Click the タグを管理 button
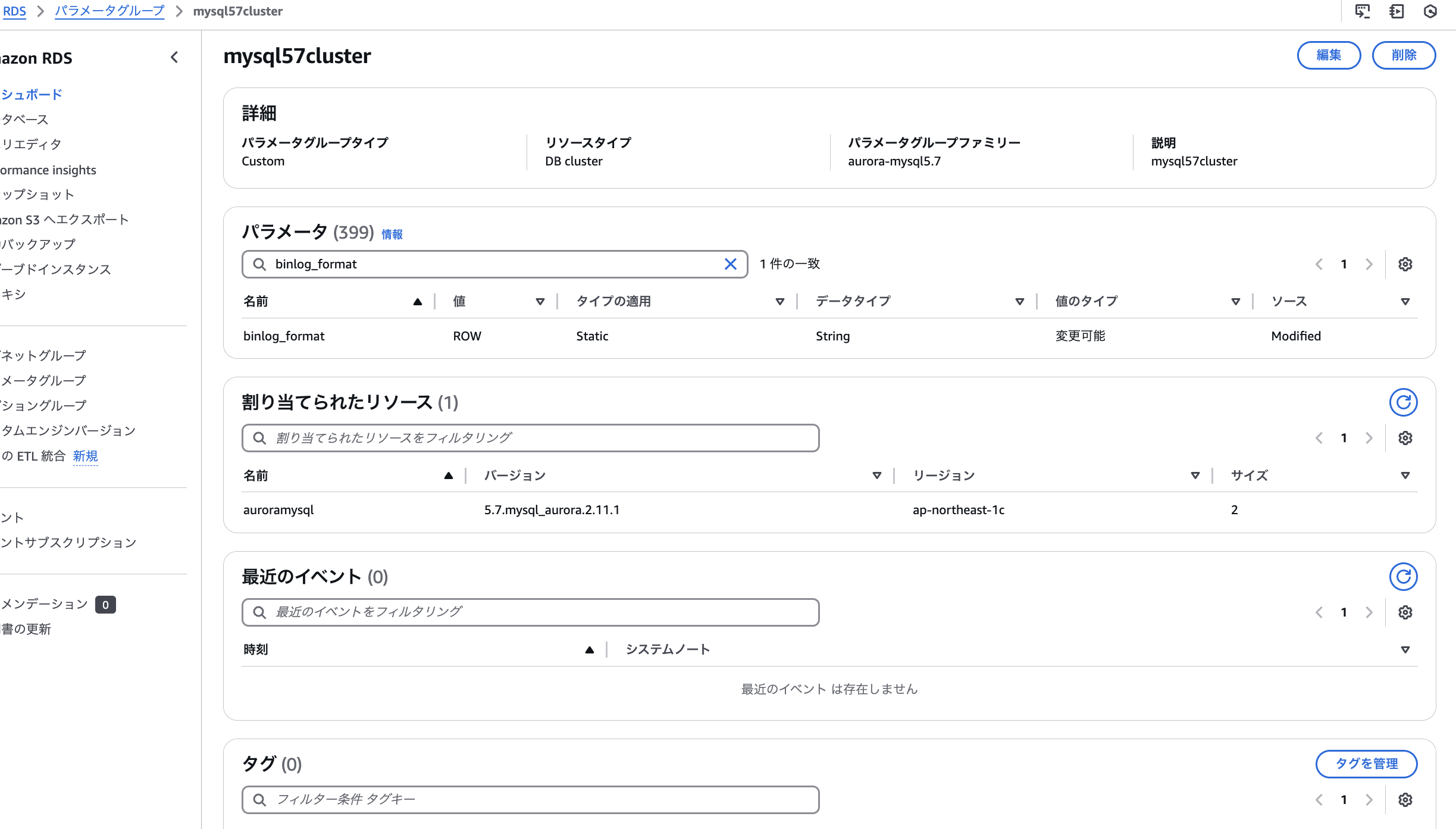This screenshot has height=829, width=1456. pos(1366,764)
